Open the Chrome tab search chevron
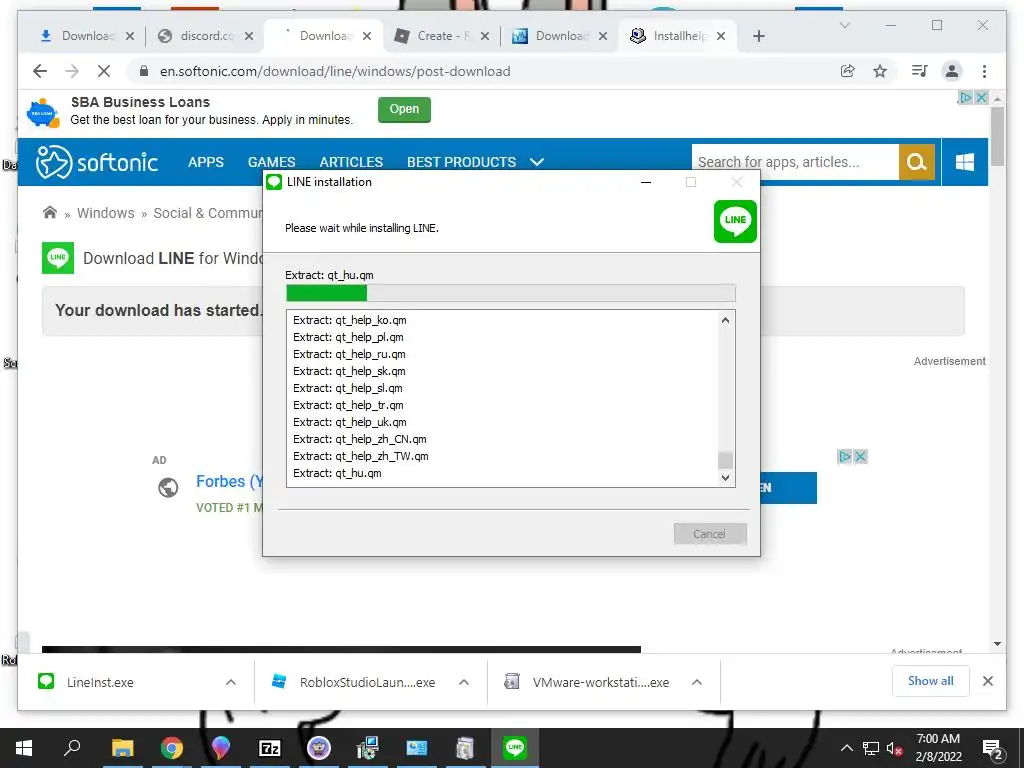The height and width of the screenshot is (768, 1024). point(844,25)
